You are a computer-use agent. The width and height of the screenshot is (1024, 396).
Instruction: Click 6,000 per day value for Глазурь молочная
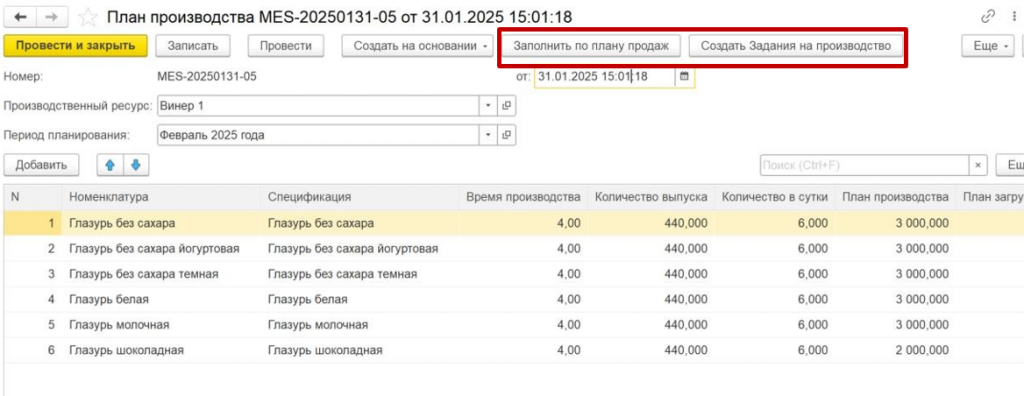(x=813, y=325)
